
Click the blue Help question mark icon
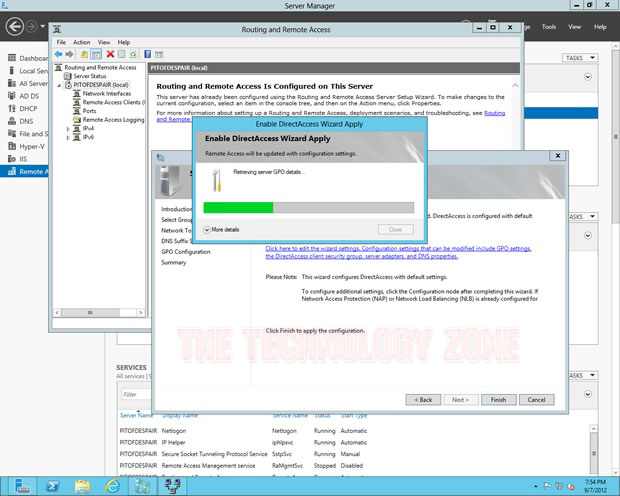click(147, 54)
